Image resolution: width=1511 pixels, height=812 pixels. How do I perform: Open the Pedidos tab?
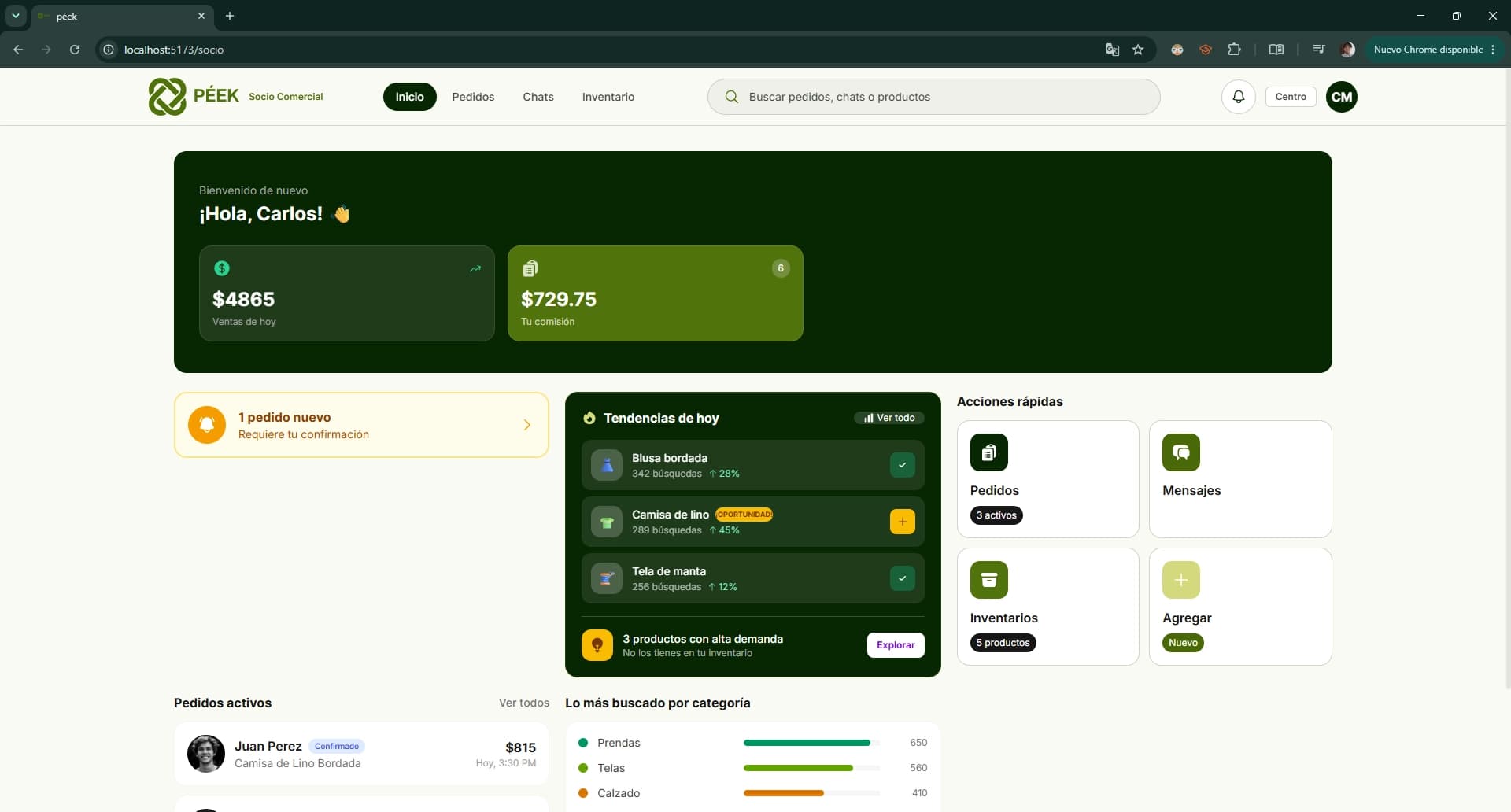[473, 97]
